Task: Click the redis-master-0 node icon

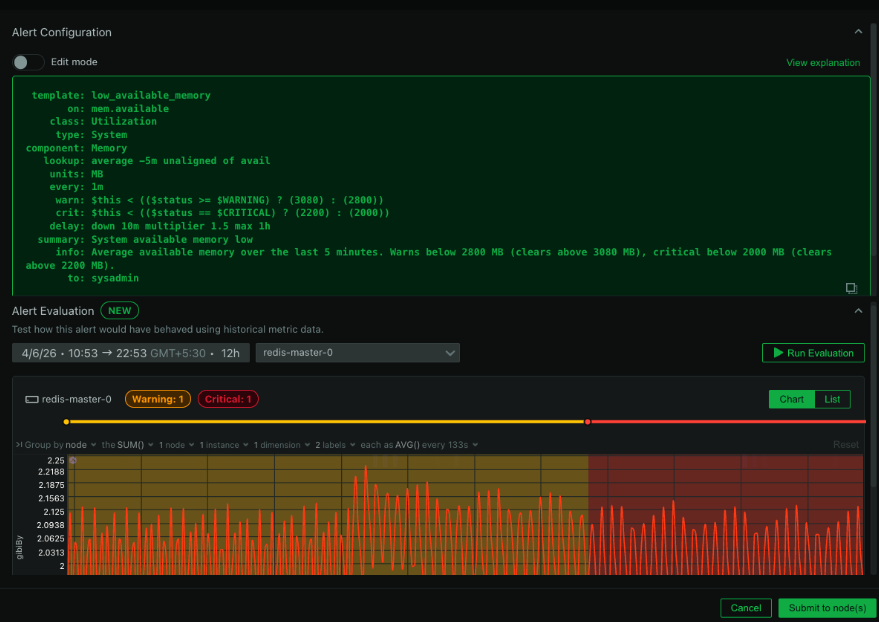Action: pyautogui.click(x=31, y=399)
